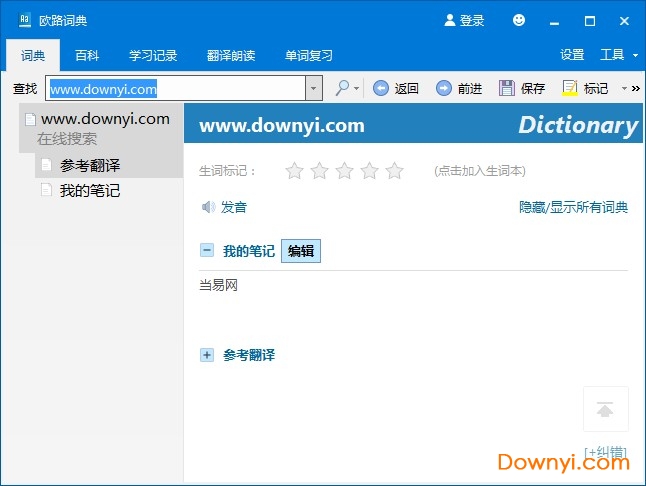Click the www.downyi.com entry title header
This screenshot has width=646, height=486.
coord(282,125)
